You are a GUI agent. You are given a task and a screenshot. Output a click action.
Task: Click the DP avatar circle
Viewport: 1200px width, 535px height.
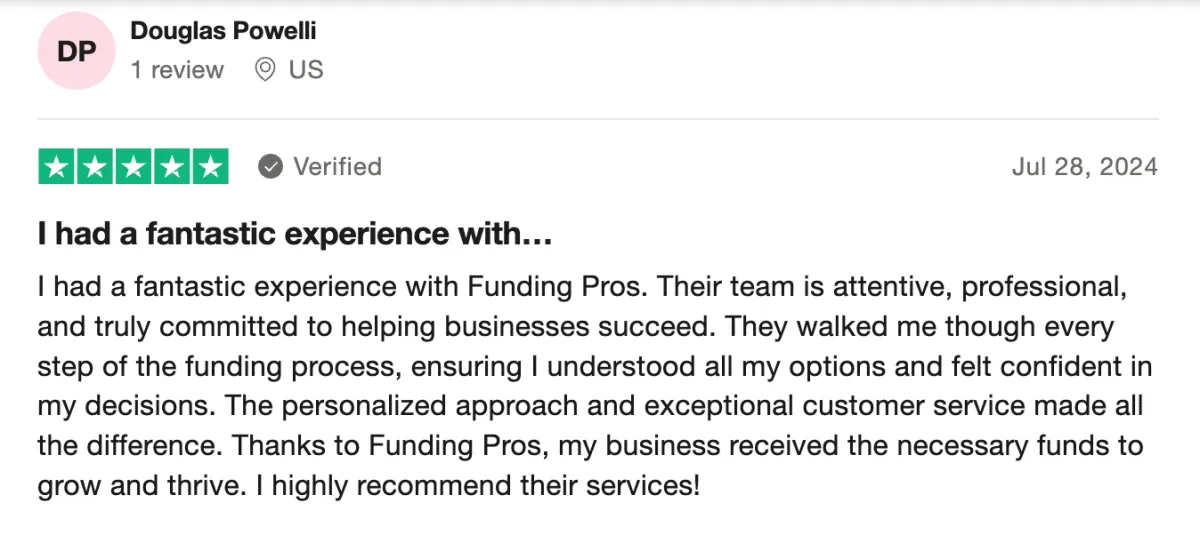coord(76,52)
